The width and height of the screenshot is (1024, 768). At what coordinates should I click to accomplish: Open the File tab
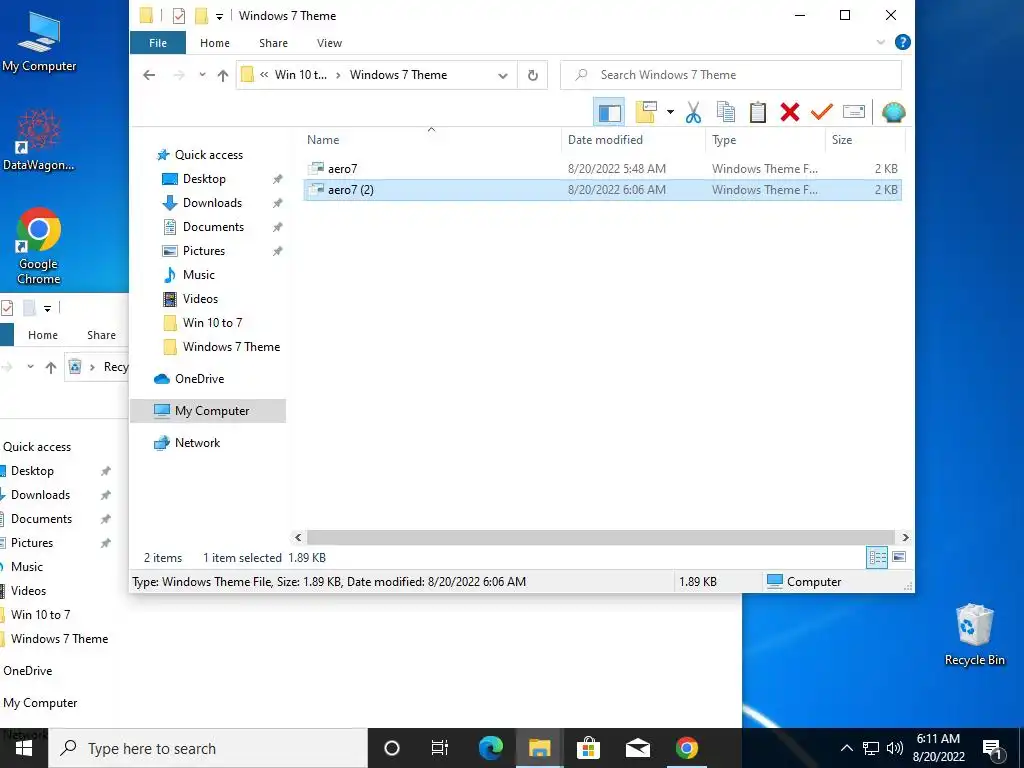tap(158, 43)
